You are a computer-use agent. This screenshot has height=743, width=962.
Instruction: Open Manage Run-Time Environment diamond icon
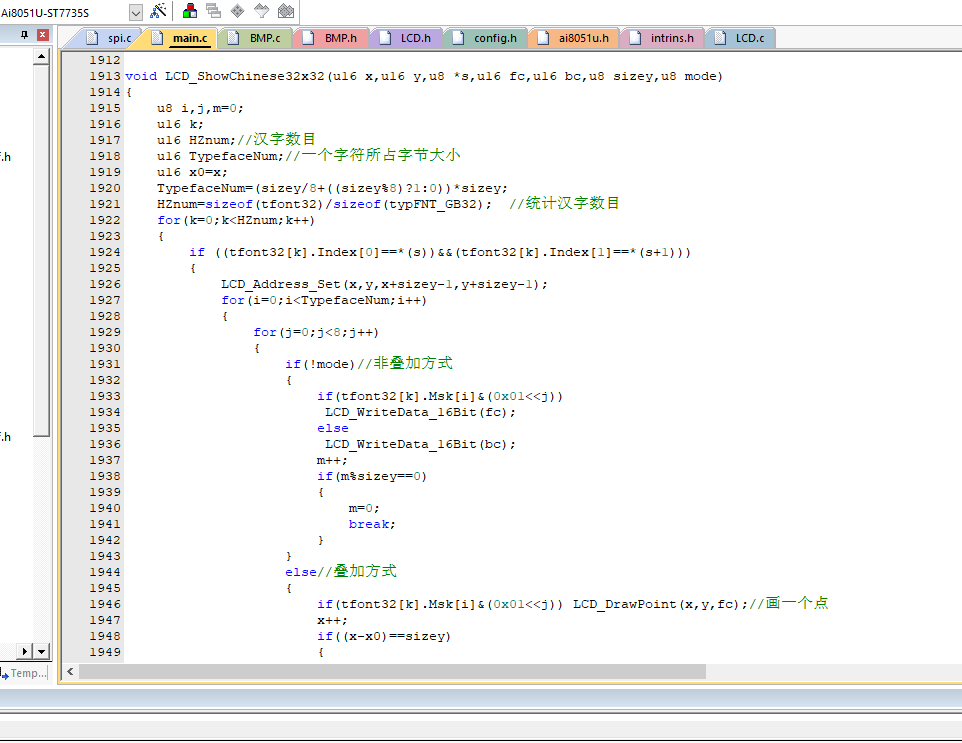tap(237, 10)
